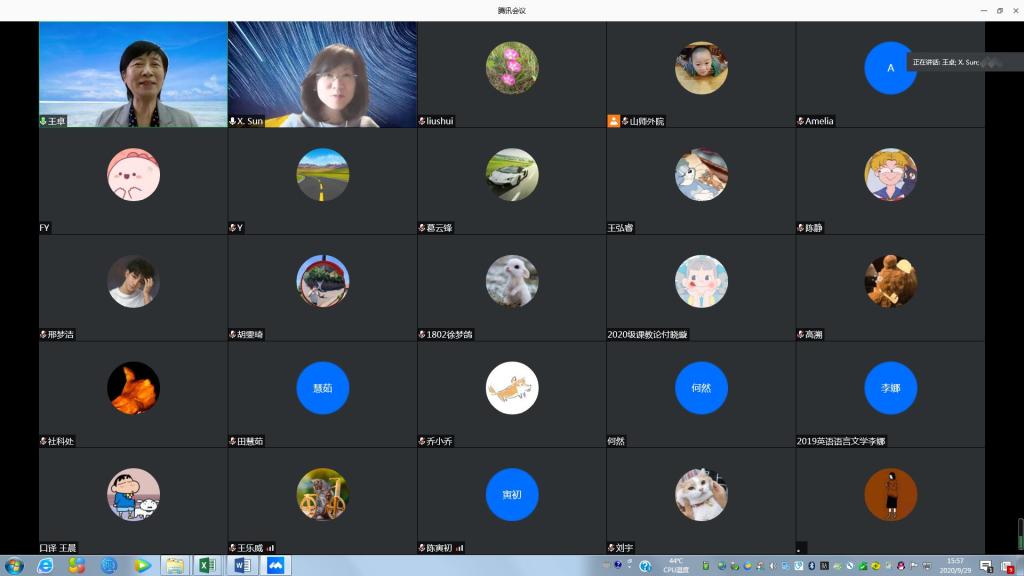
Task: Open the file explorer folder icon in taskbar
Action: (175, 565)
